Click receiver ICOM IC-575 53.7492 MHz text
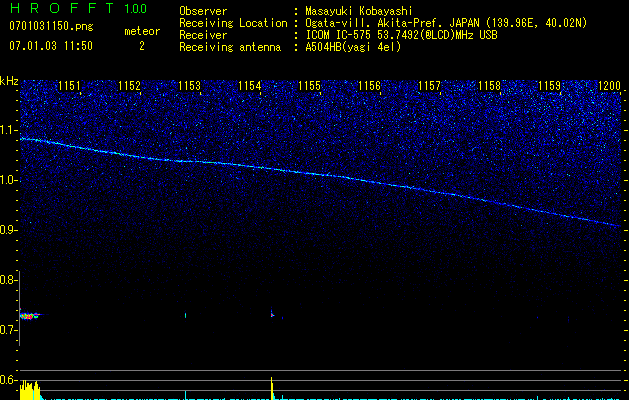629x400 pixels. pyautogui.click(x=401, y=35)
